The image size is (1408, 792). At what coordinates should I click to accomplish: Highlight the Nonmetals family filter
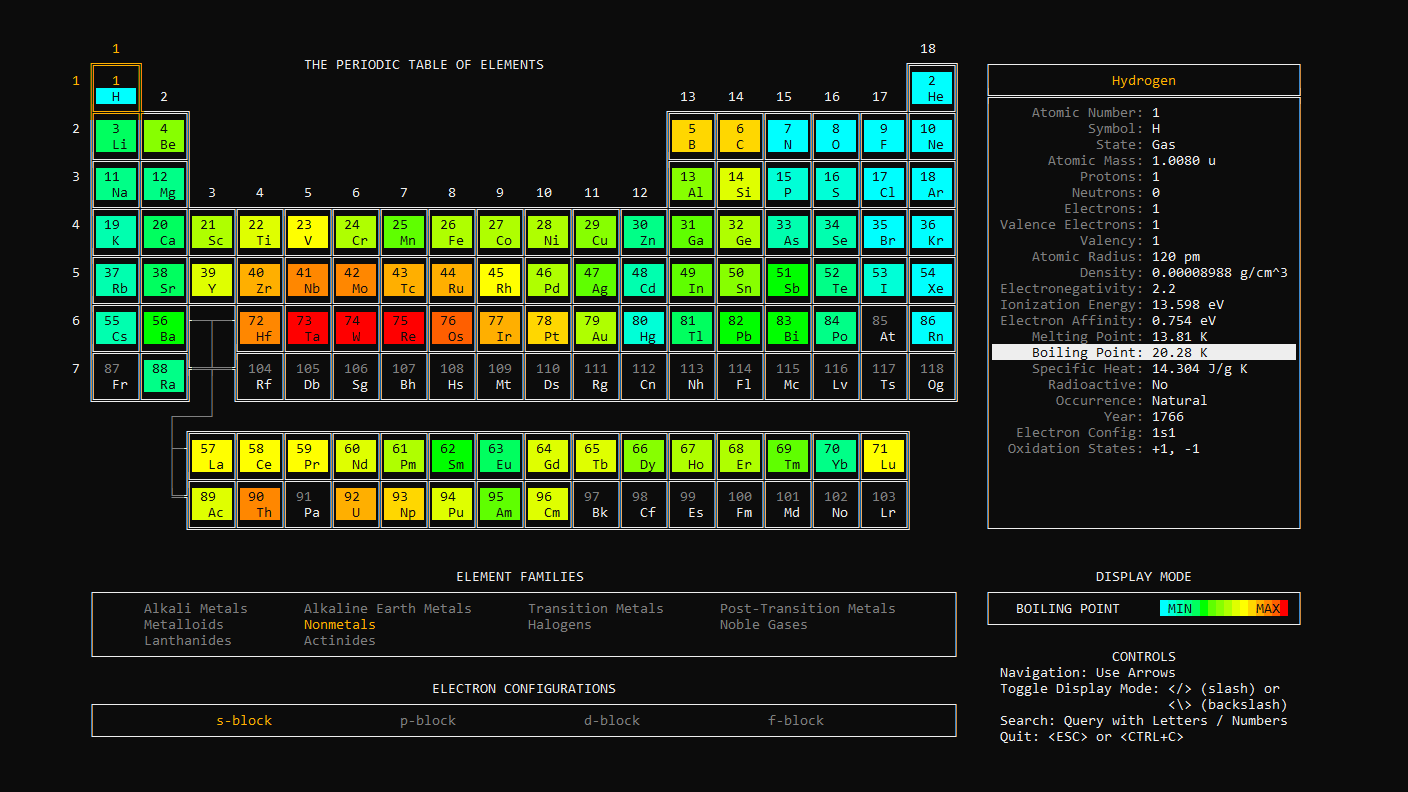tap(339, 624)
